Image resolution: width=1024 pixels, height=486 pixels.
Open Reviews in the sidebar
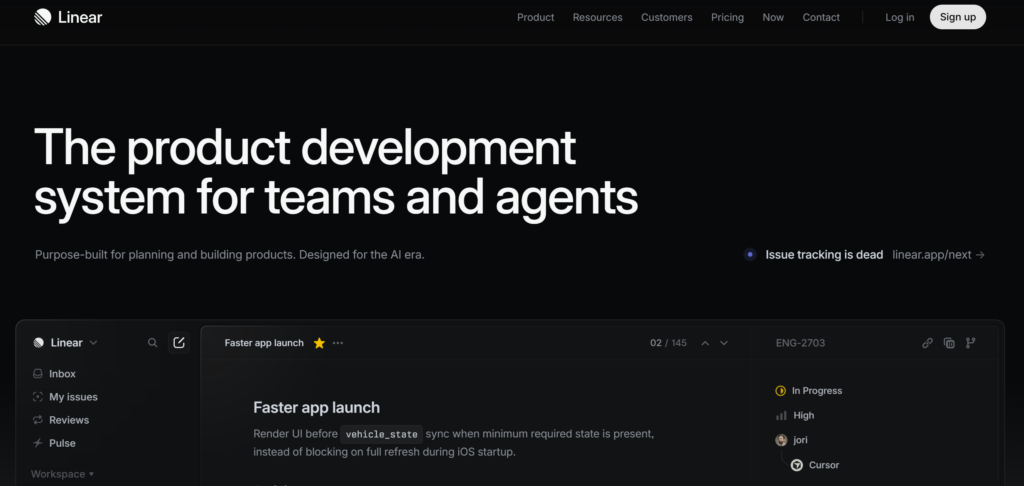pyautogui.click(x=61, y=420)
